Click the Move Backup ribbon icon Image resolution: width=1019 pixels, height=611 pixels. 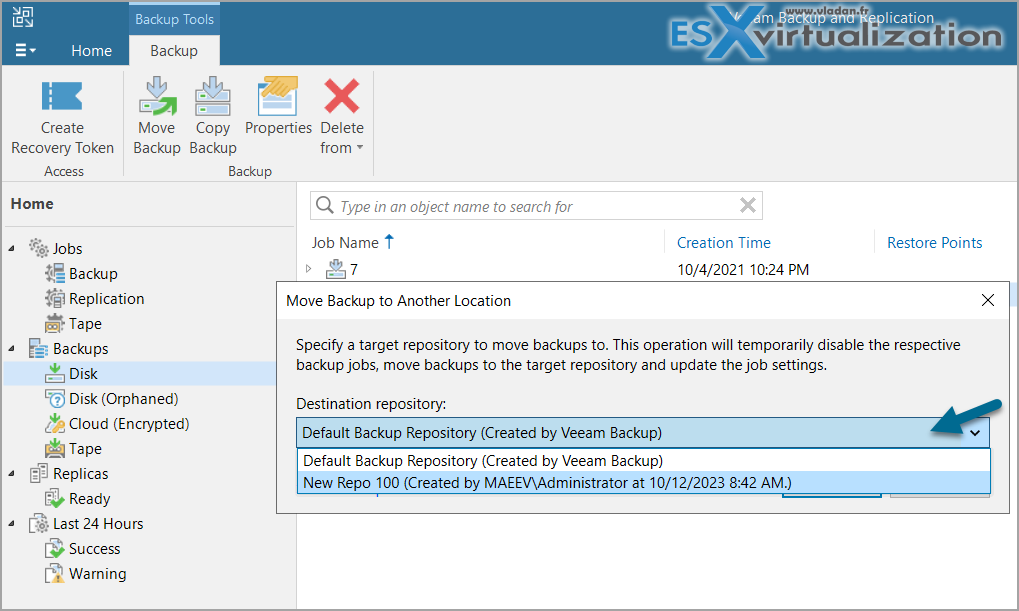(x=157, y=96)
